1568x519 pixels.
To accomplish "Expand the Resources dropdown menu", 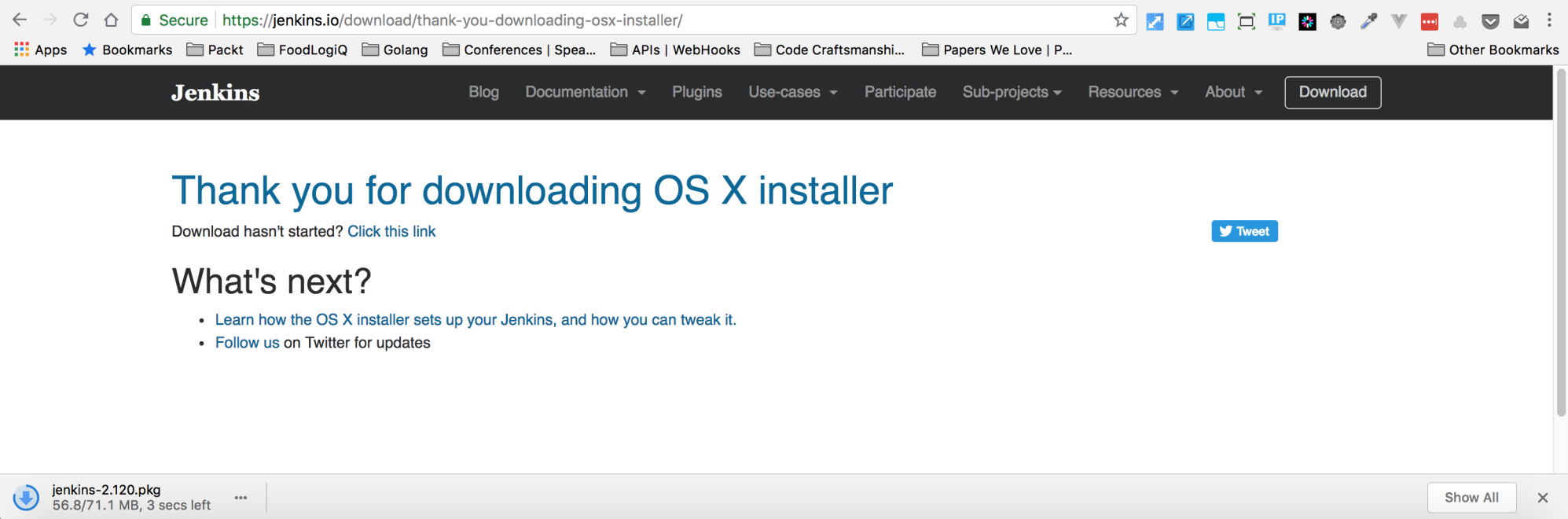I will pyautogui.click(x=1133, y=92).
